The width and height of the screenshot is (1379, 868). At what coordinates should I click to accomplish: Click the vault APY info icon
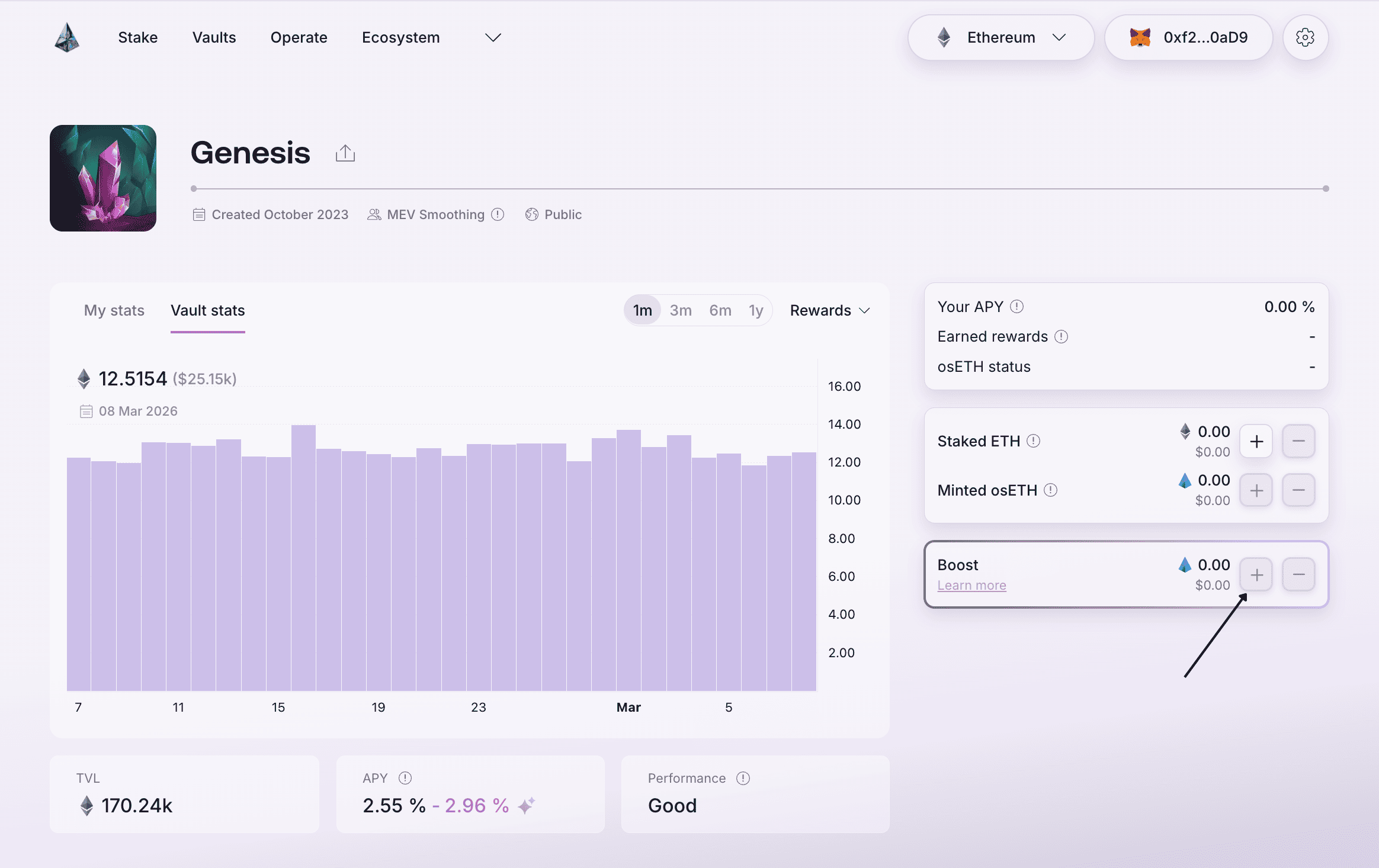405,778
